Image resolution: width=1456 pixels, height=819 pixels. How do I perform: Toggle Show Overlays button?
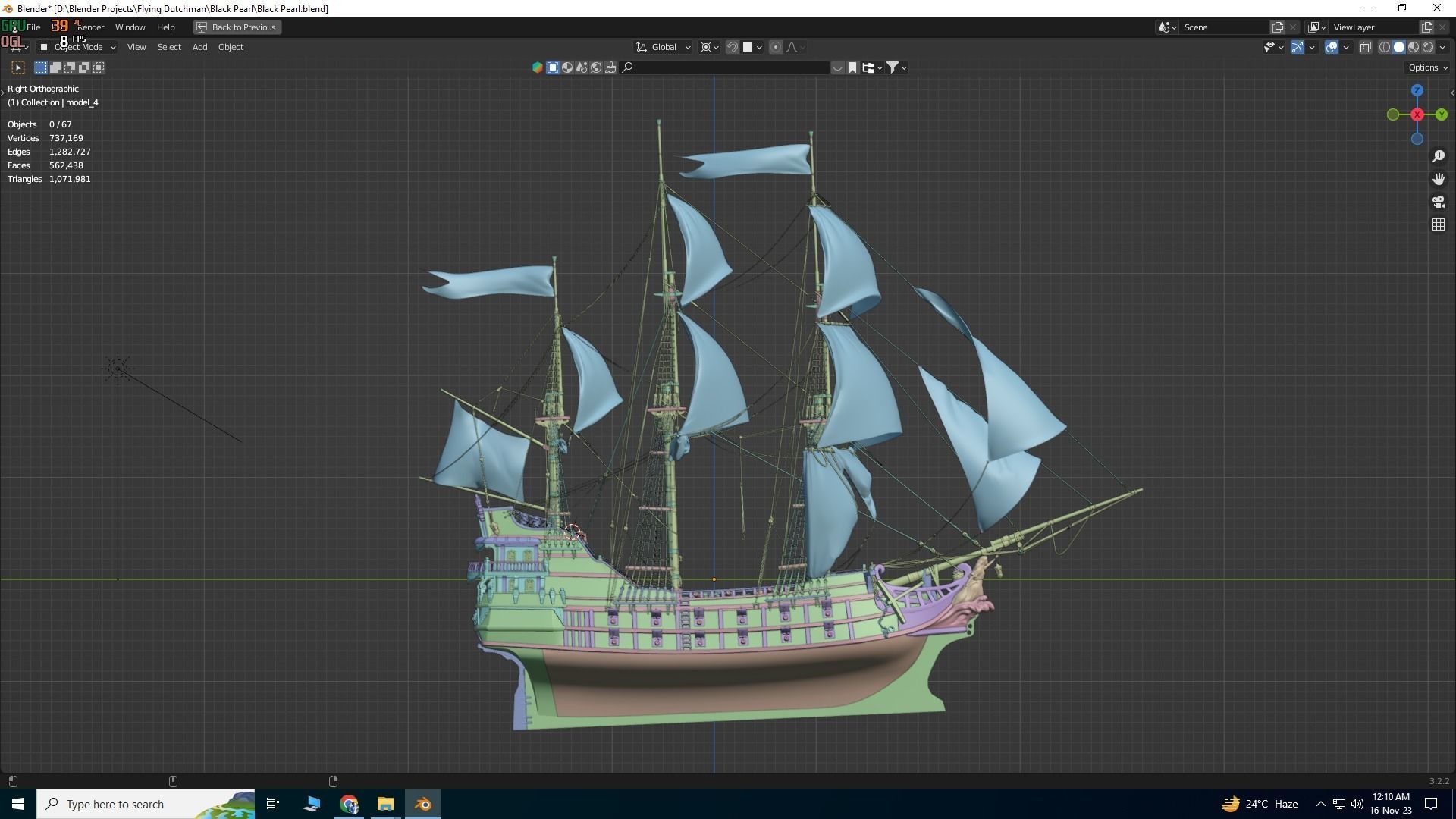click(1332, 47)
